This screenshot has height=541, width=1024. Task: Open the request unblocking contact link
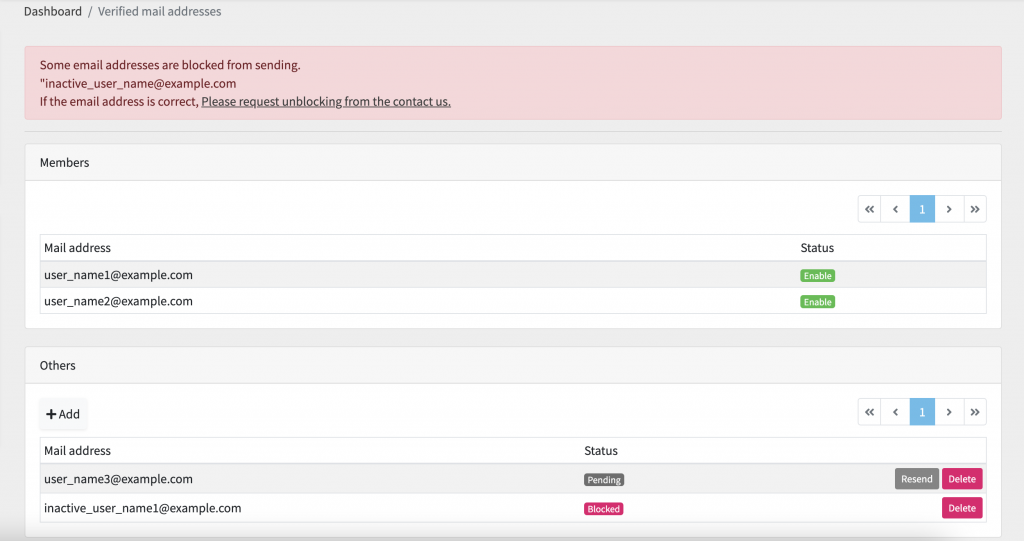pyautogui.click(x=326, y=101)
